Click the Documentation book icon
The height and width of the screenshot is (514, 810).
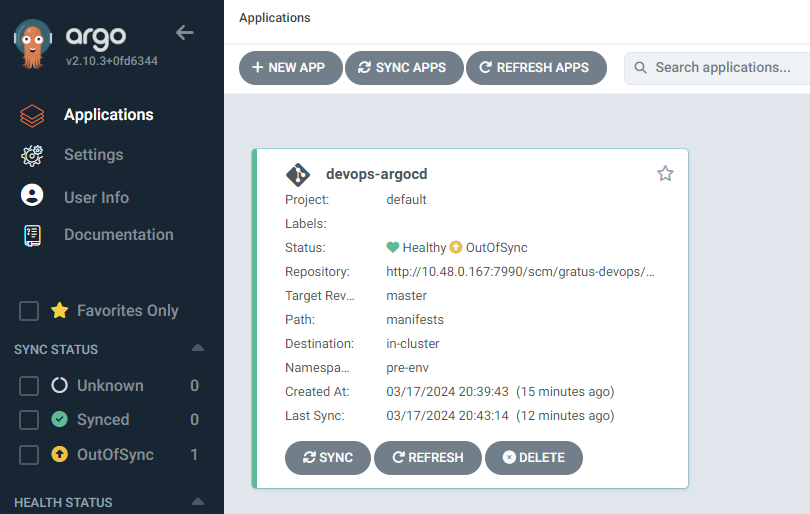[32, 235]
